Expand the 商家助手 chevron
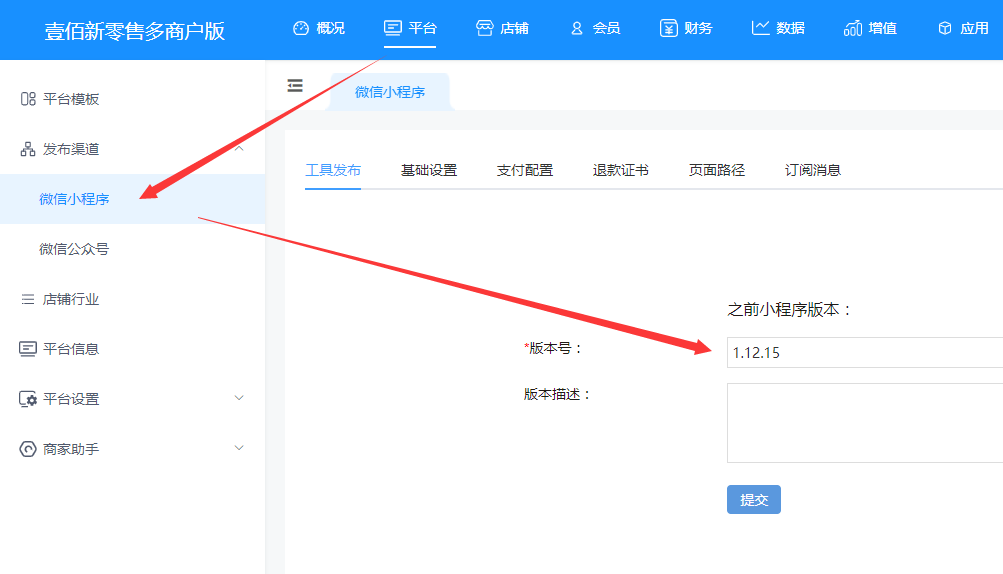1003x574 pixels. [239, 448]
